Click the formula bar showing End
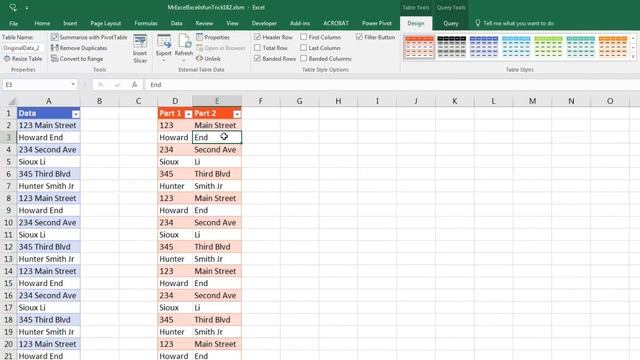Image resolution: width=640 pixels, height=360 pixels. tap(392, 84)
